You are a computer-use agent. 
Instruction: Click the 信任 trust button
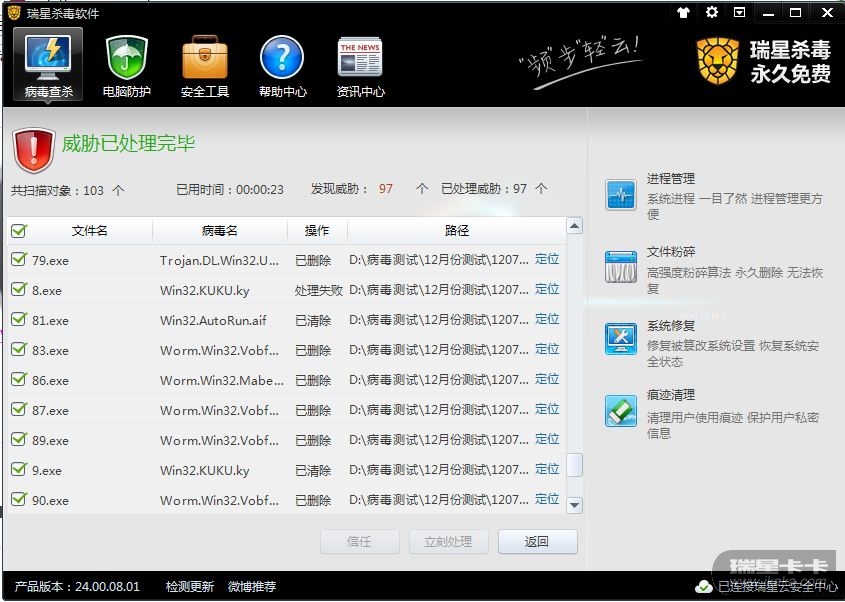coord(359,542)
